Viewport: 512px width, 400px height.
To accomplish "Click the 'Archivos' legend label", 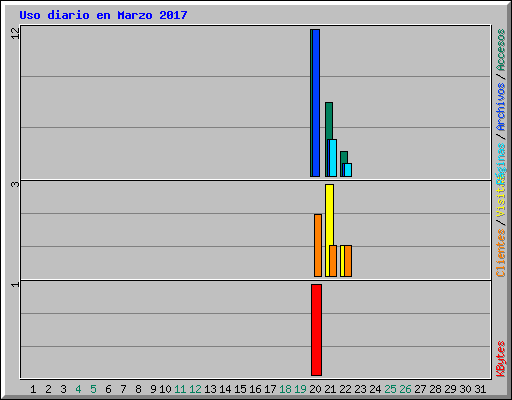I will pos(501,107).
